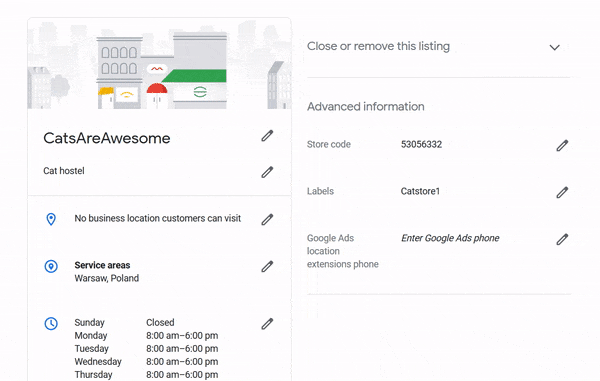Viewport: 600px width, 381px height.
Task: Click Tuesday 8:00 am–6:00 pm hours
Action: [x=146, y=348]
